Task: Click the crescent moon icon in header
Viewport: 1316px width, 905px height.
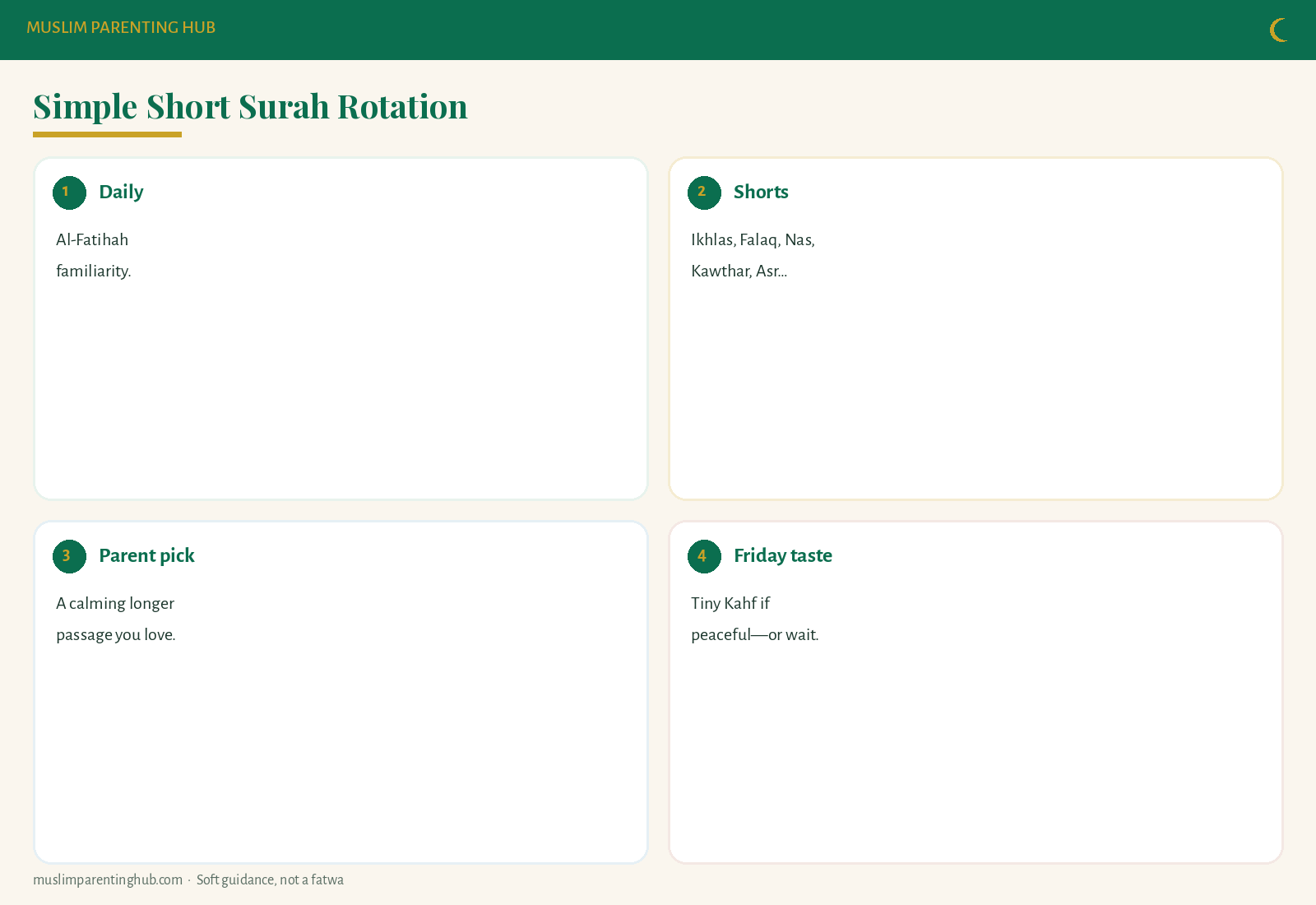Action: coord(1279,30)
